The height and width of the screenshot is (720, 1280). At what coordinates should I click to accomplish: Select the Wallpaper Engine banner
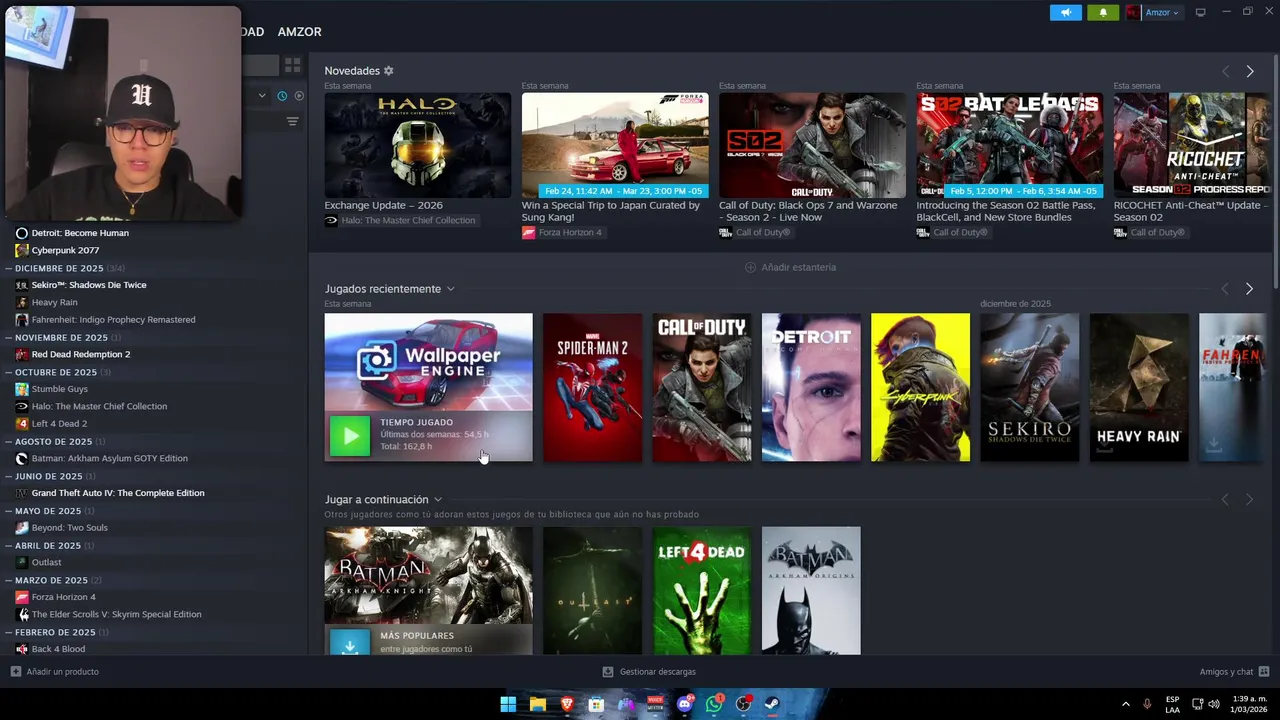(428, 362)
